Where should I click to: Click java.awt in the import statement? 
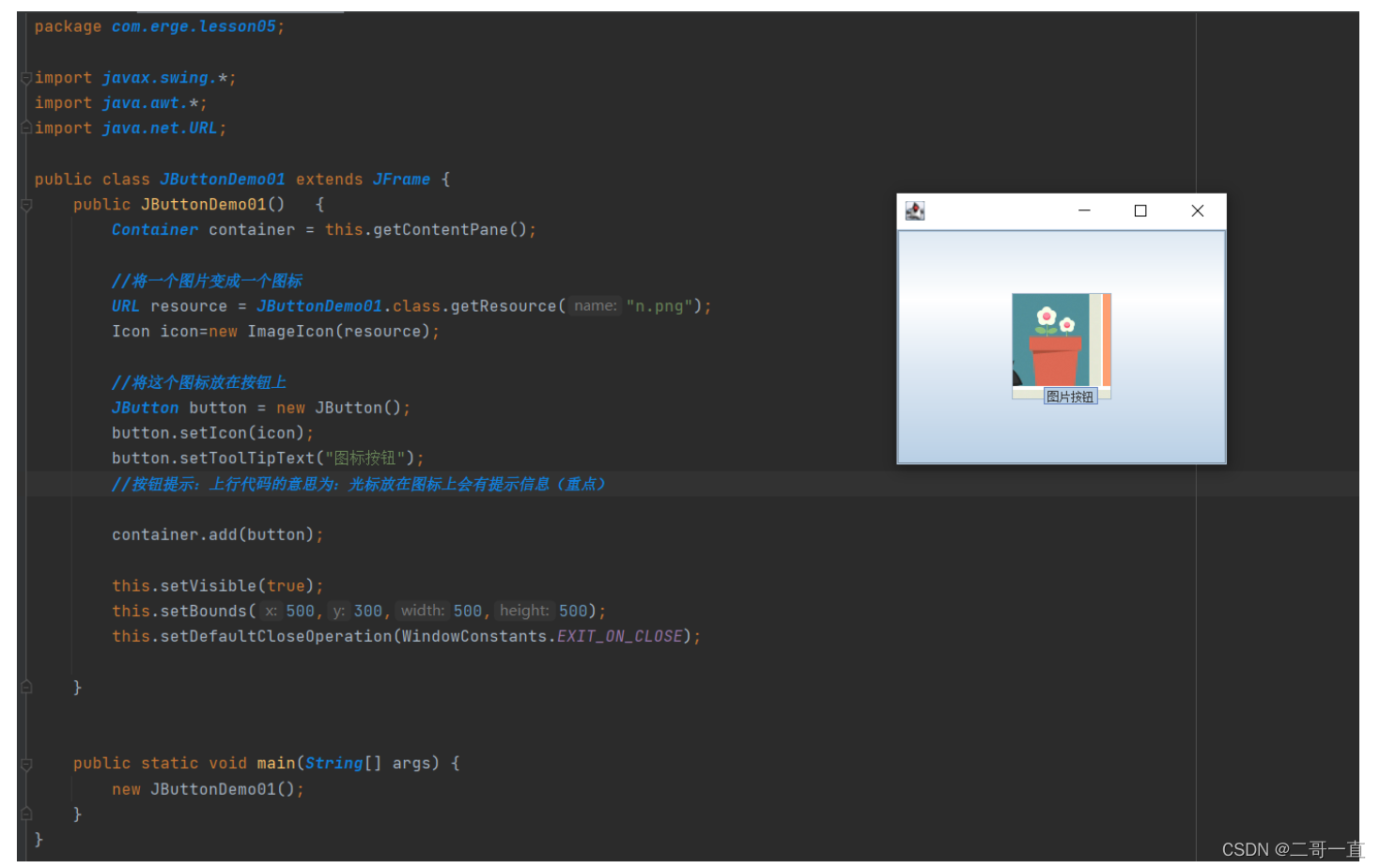pyautogui.click(x=141, y=103)
